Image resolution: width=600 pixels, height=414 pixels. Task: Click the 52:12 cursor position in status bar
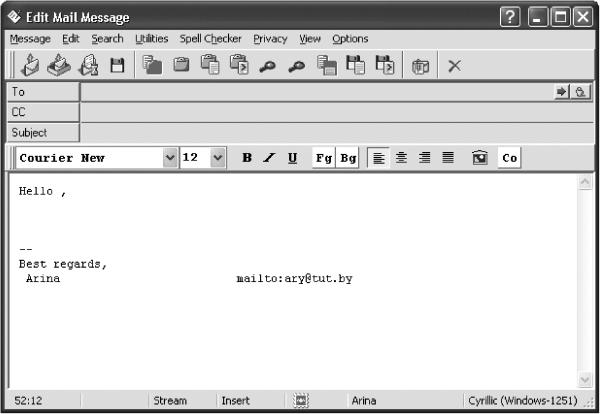click(28, 401)
